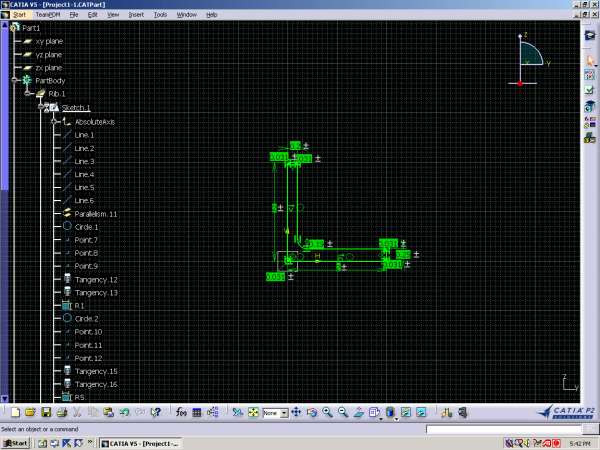Open the quick launch overflow chevron on the taskbar
This screenshot has width=600, height=450.
coord(90,442)
